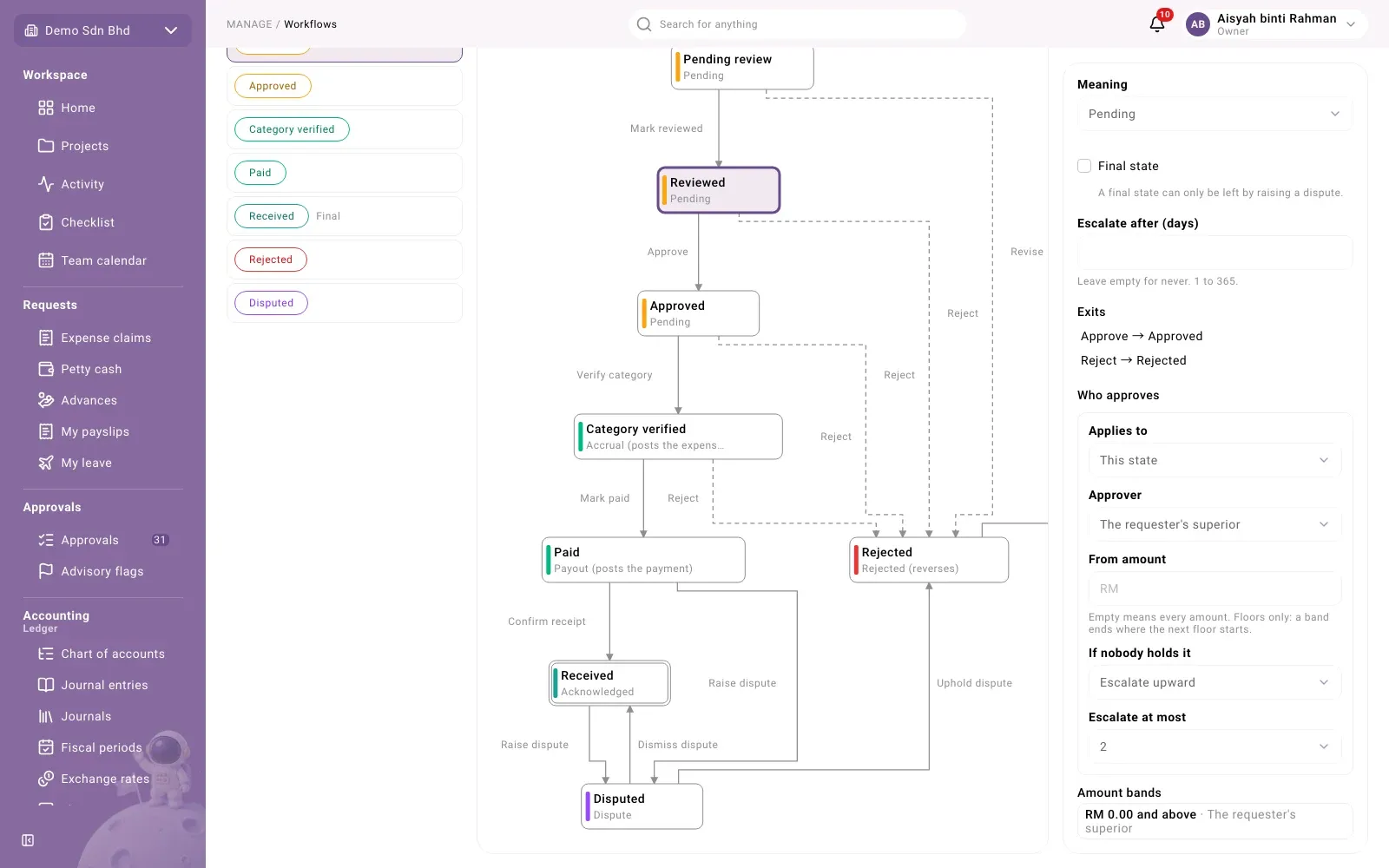Open the notifications bell
The height and width of the screenshot is (868, 1389).
click(1157, 23)
